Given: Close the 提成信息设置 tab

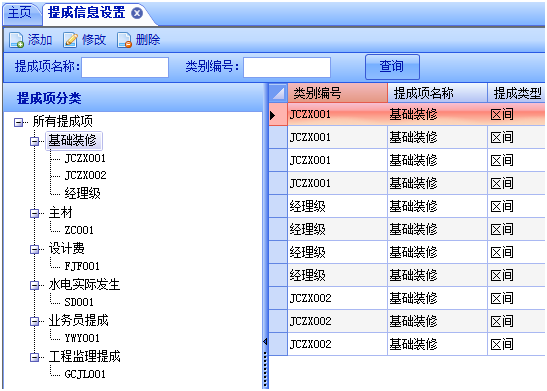Looking at the screenshot, I should pos(137,13).
